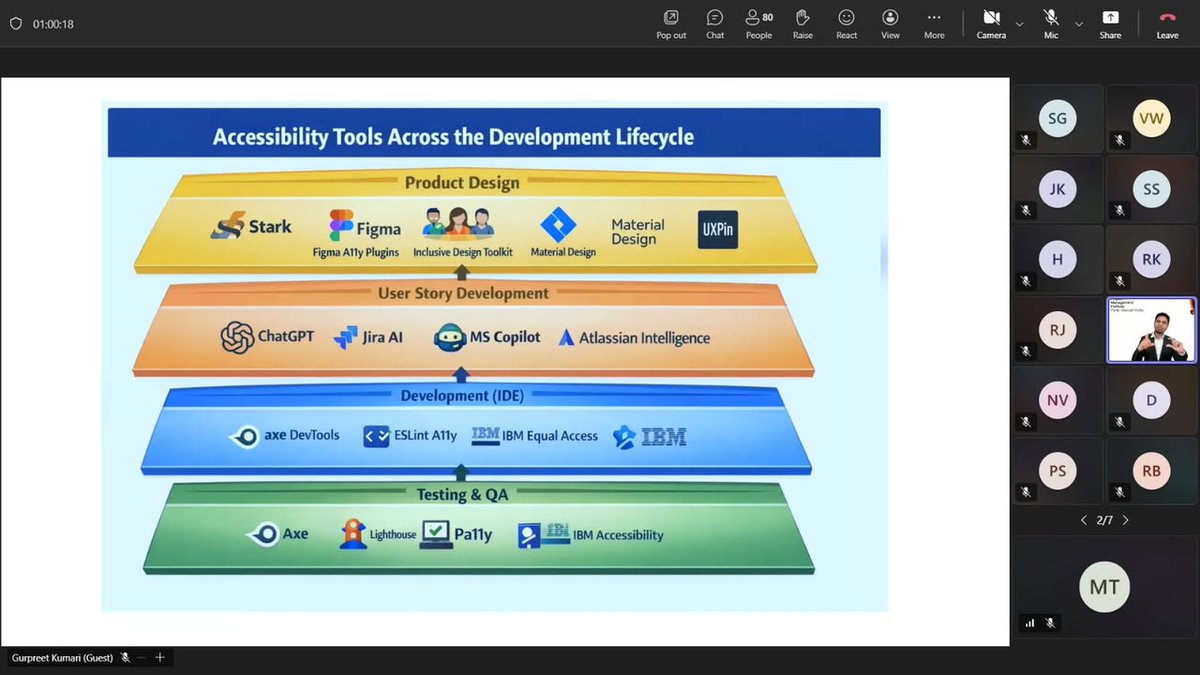Pop out the shared content window
This screenshot has width=1200, height=675.
pos(671,24)
